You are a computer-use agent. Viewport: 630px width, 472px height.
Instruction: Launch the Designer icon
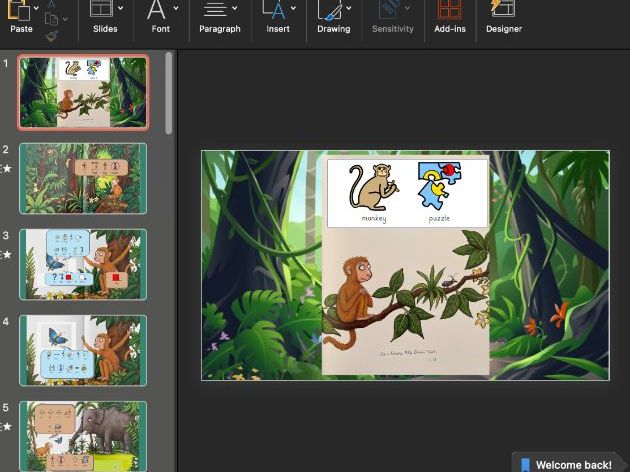(503, 9)
